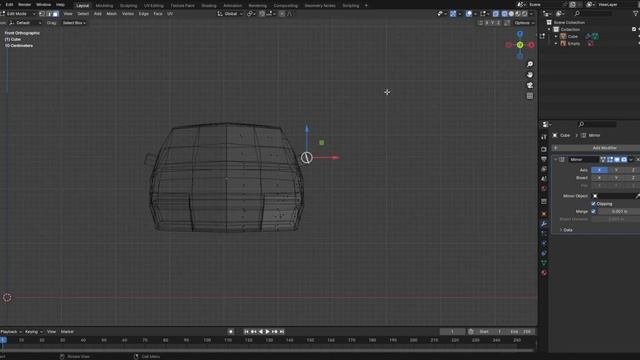The width and height of the screenshot is (640, 360).
Task: Select edge select mode icon
Action: pyautogui.click(x=49, y=14)
